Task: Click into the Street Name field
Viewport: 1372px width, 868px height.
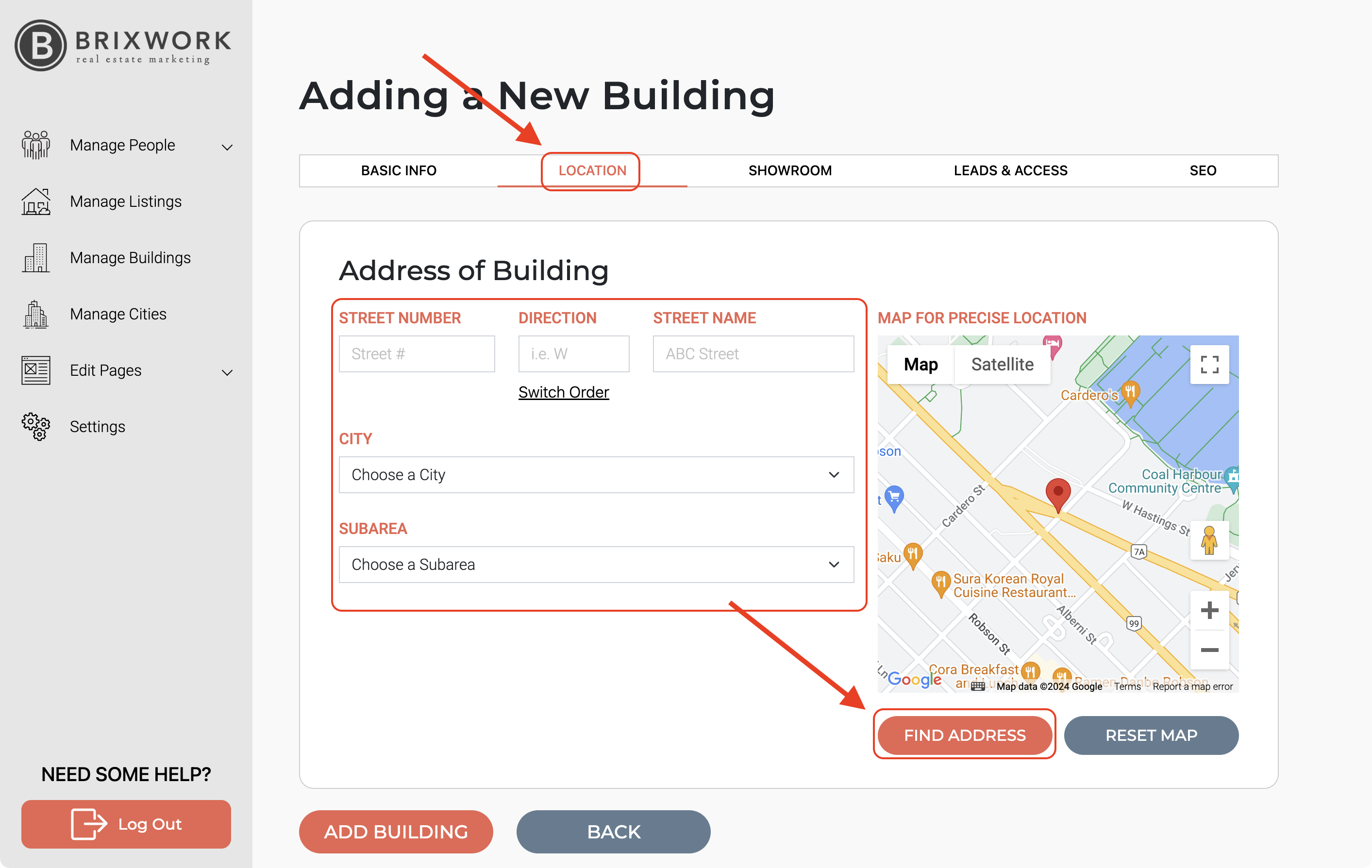Action: [x=753, y=354]
